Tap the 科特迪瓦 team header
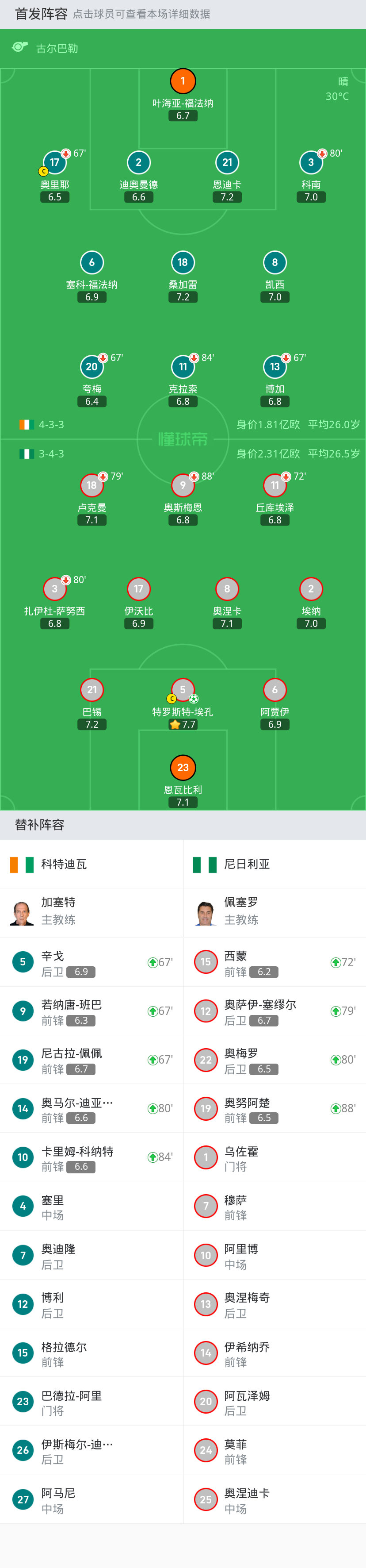The width and height of the screenshot is (366, 1568). tap(91, 865)
